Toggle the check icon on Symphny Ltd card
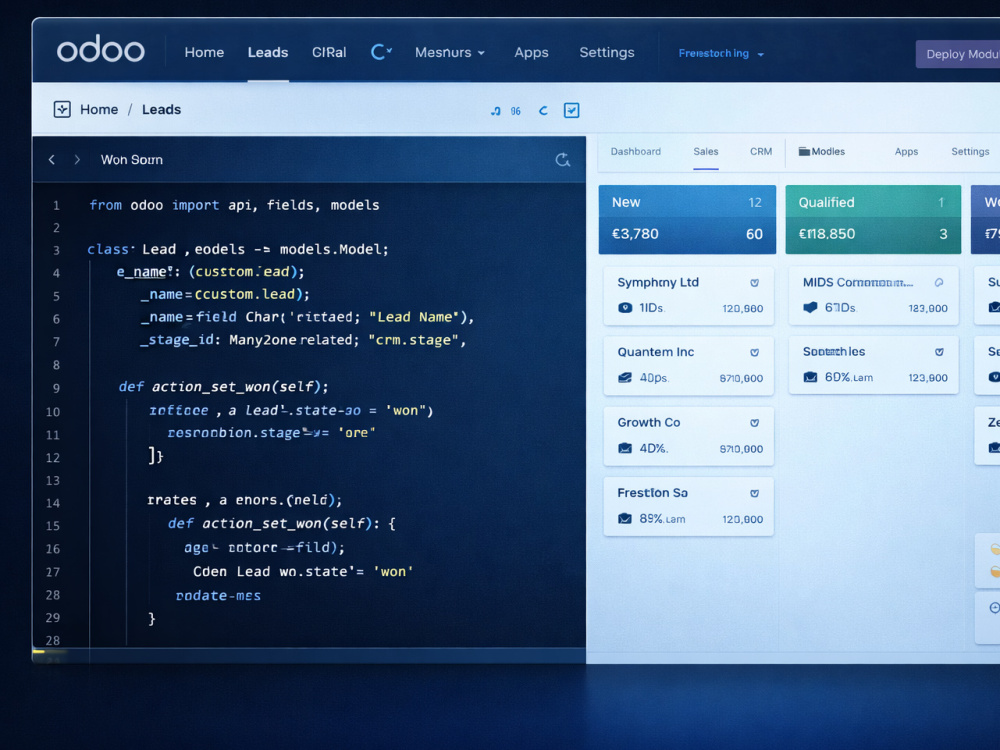This screenshot has width=1000, height=750. [754, 283]
